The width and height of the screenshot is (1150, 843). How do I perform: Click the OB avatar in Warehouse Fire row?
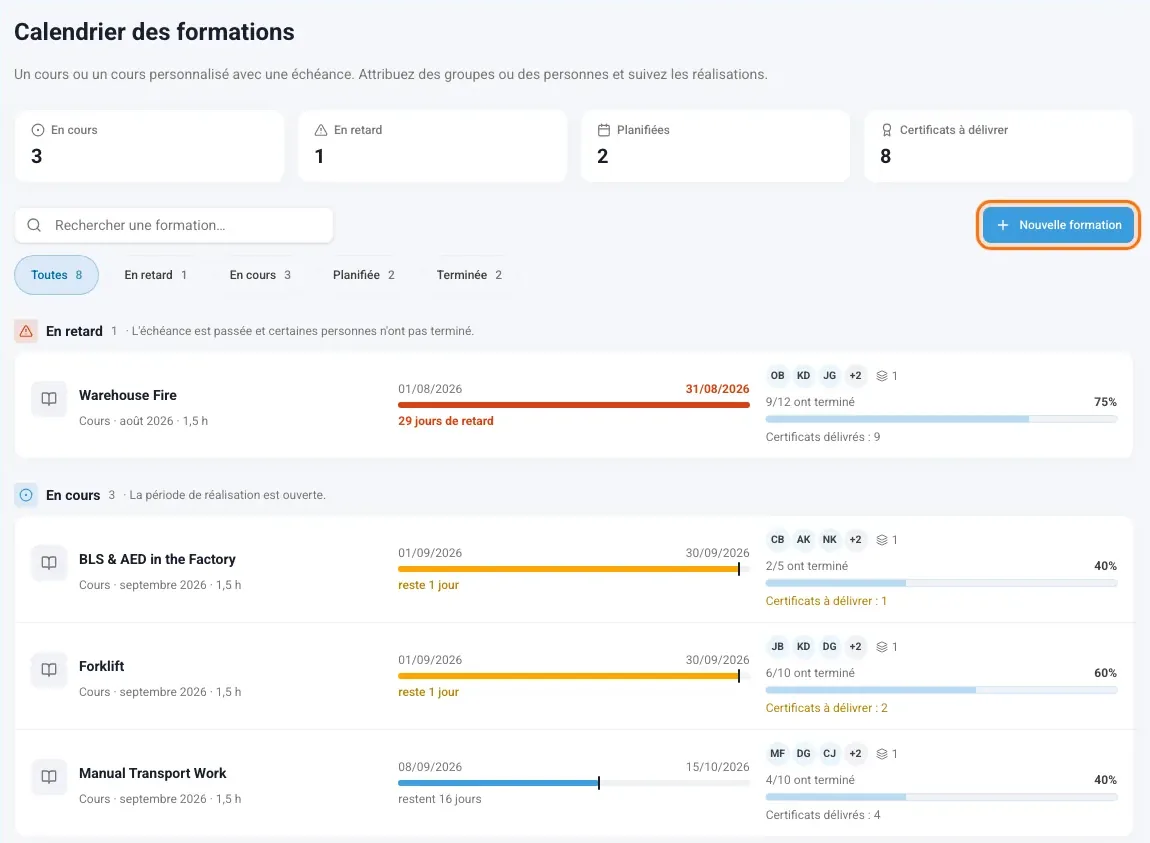777,376
